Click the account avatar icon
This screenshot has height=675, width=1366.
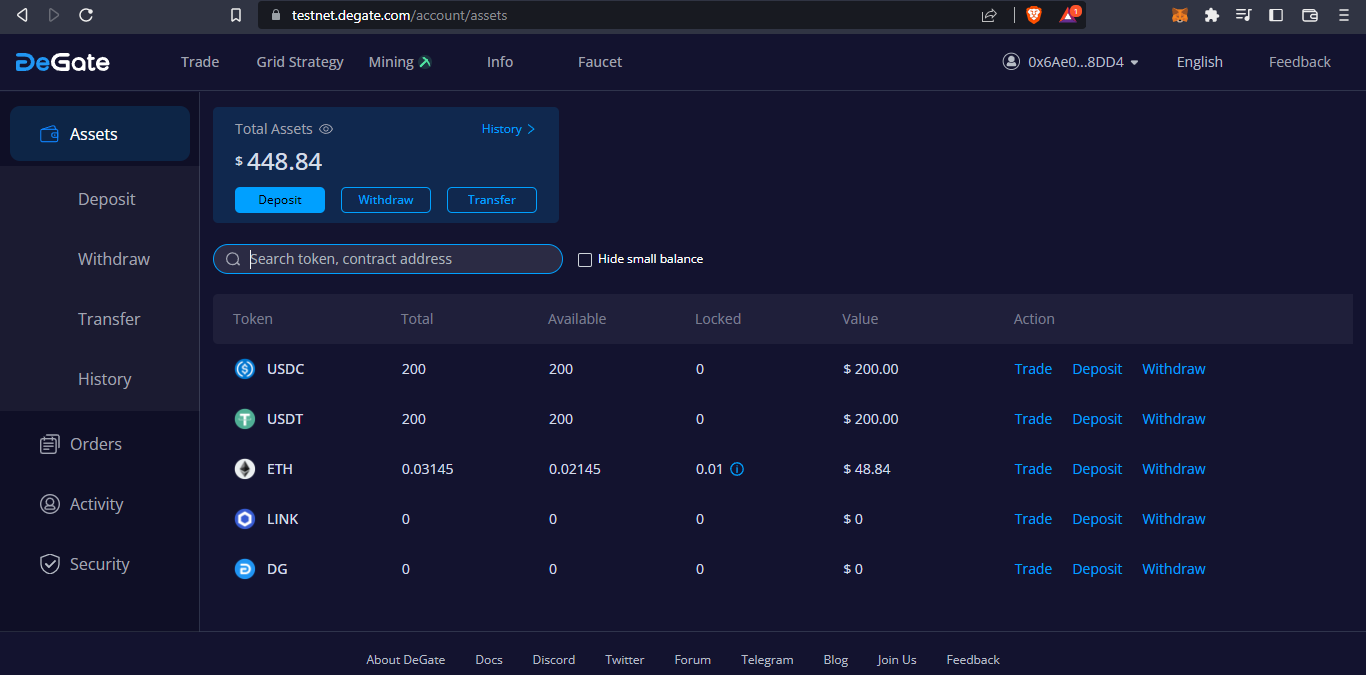coord(1011,62)
